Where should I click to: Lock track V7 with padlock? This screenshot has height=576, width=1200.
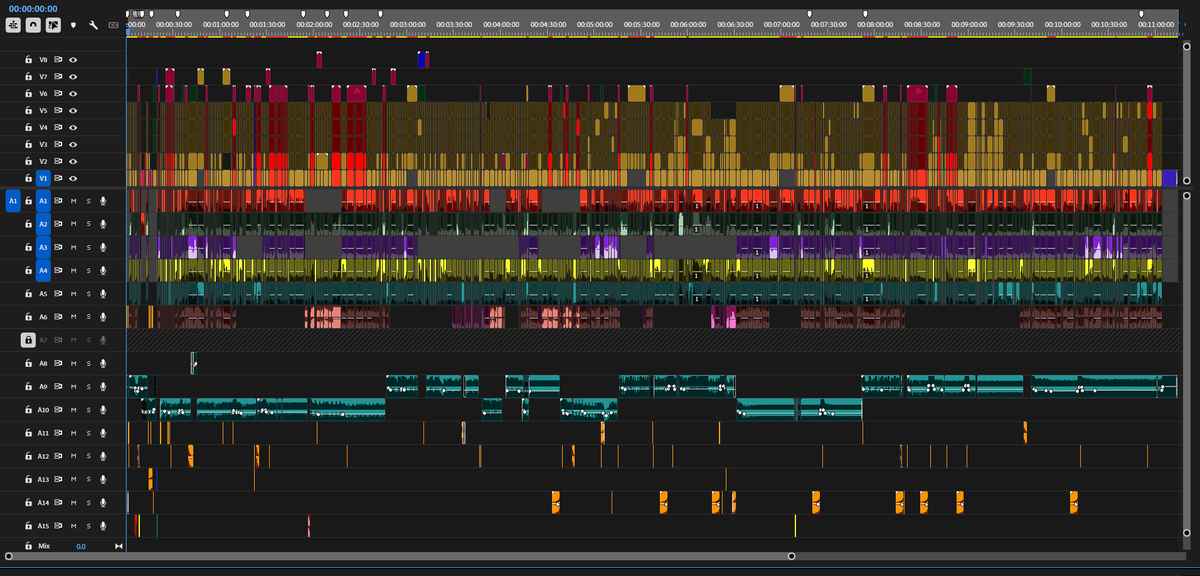(29, 76)
